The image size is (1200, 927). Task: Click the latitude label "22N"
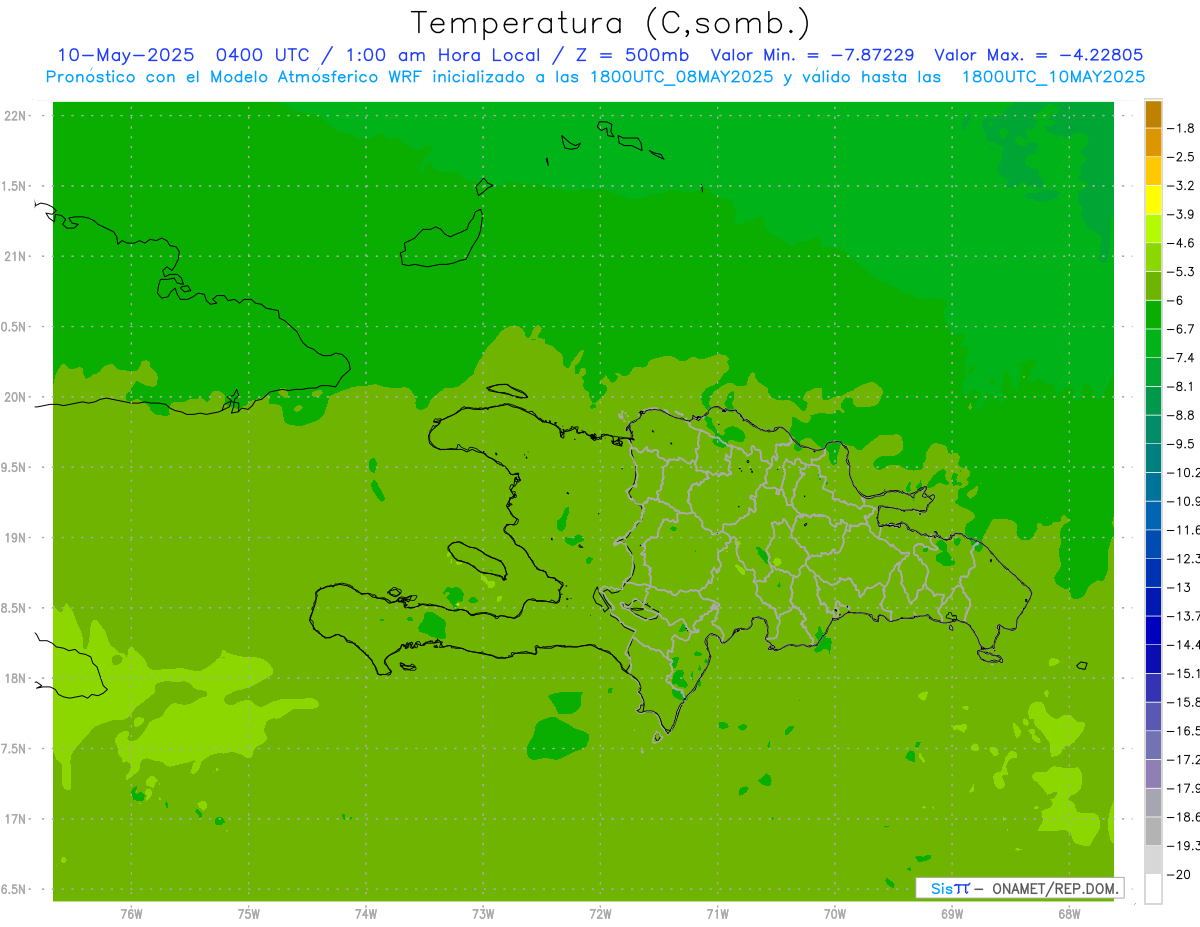pos(17,116)
